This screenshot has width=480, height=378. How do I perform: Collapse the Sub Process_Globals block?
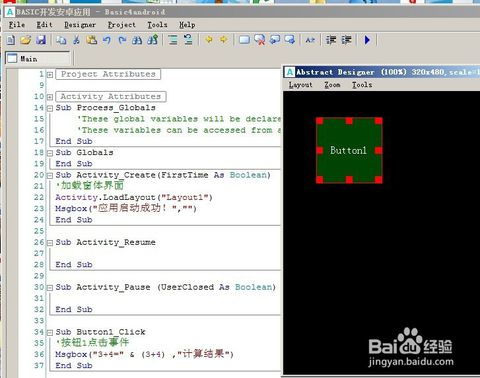(50, 108)
